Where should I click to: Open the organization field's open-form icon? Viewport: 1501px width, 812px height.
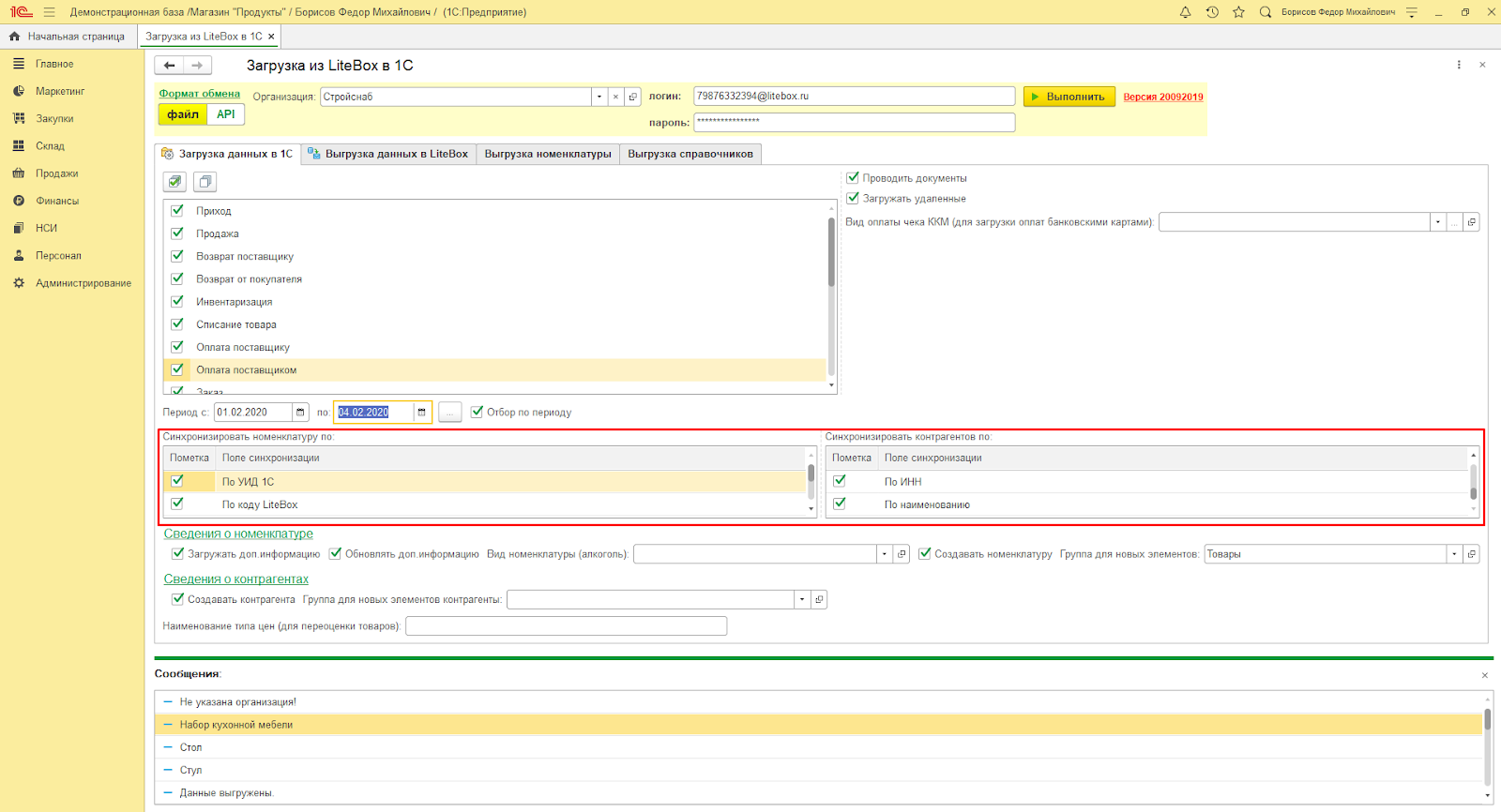point(633,97)
